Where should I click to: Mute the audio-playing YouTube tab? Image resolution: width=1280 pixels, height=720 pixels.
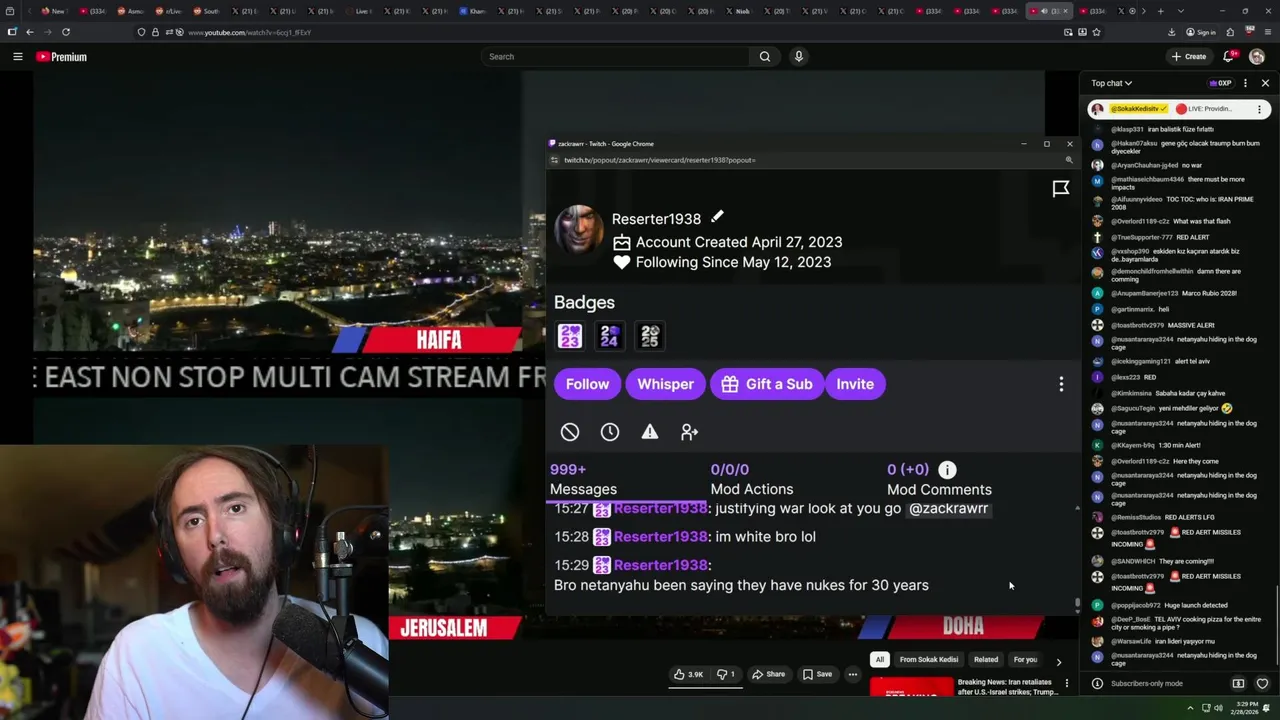[1045, 11]
